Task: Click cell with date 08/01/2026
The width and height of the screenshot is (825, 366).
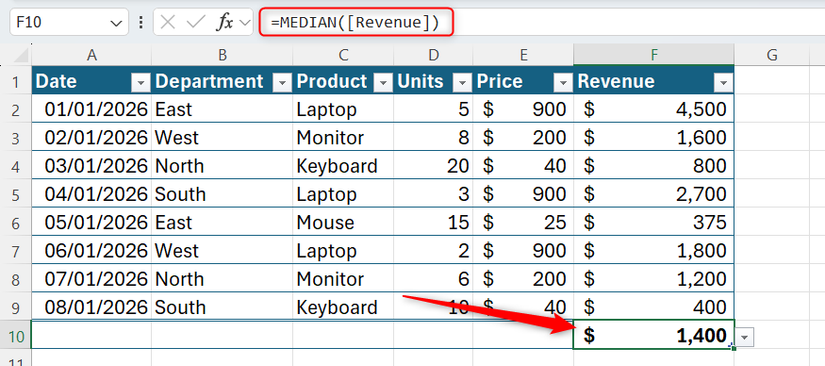Action: [92, 307]
